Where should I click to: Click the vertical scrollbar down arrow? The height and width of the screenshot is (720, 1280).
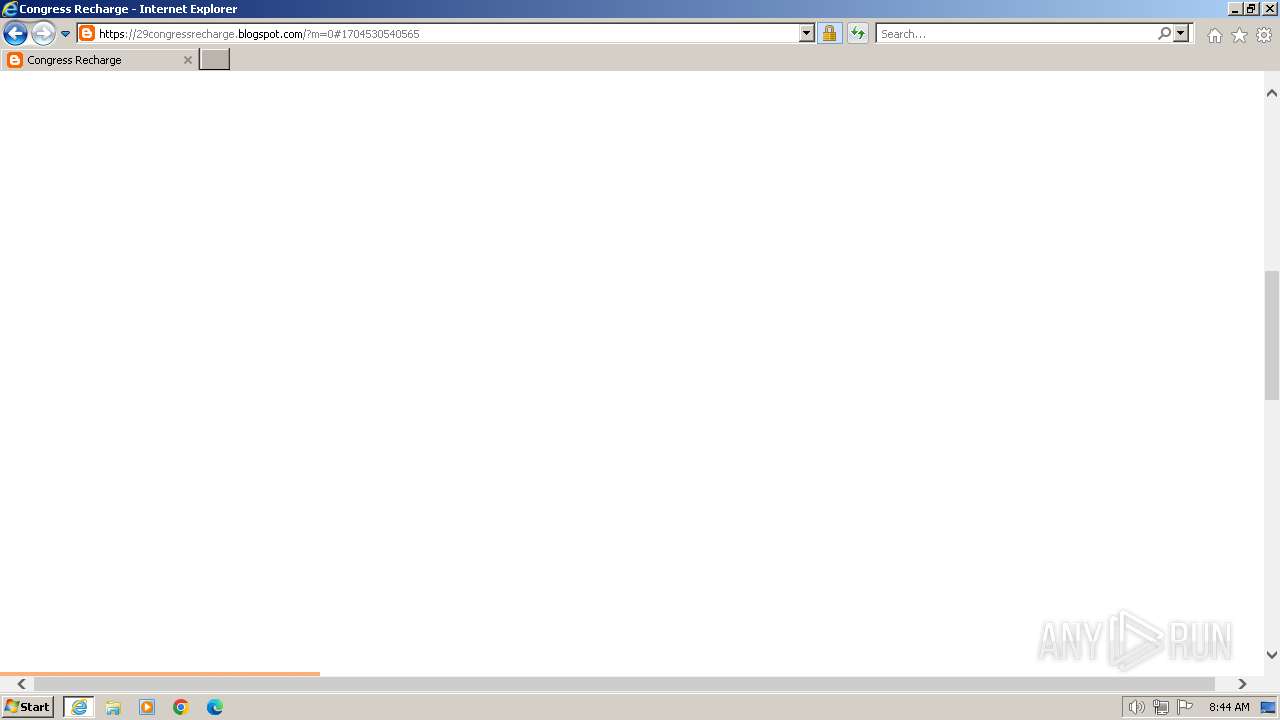(1272, 655)
